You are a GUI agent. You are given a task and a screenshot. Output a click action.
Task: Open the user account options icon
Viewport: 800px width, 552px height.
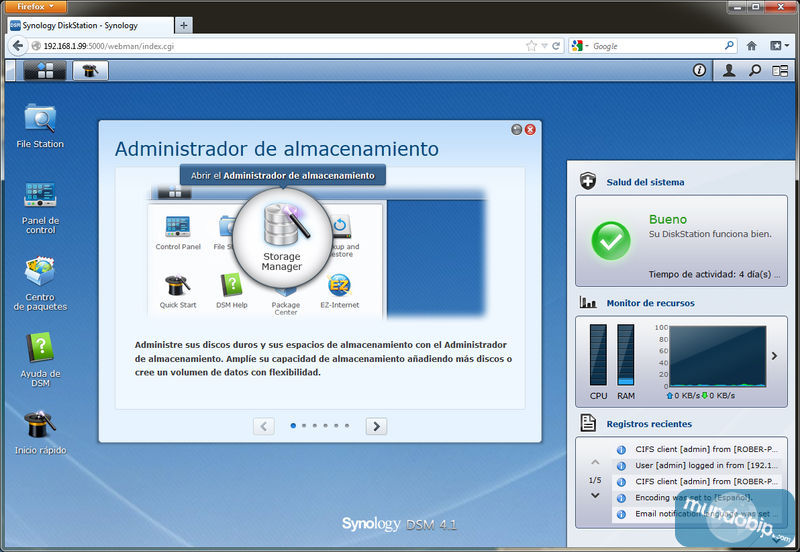click(x=729, y=70)
